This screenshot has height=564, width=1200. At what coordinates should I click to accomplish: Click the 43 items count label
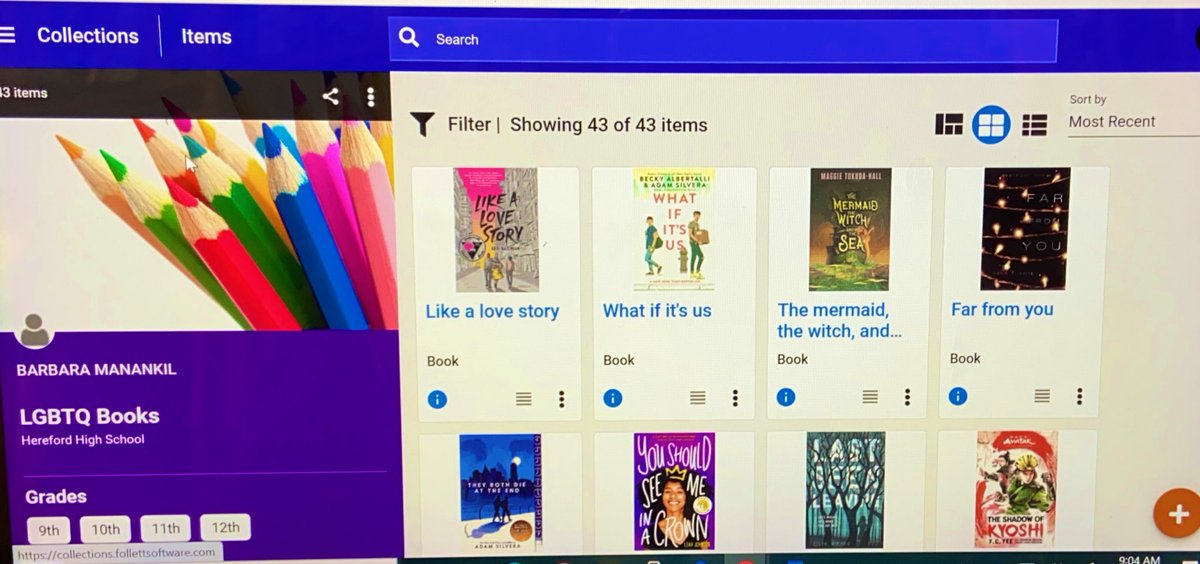tap(23, 92)
